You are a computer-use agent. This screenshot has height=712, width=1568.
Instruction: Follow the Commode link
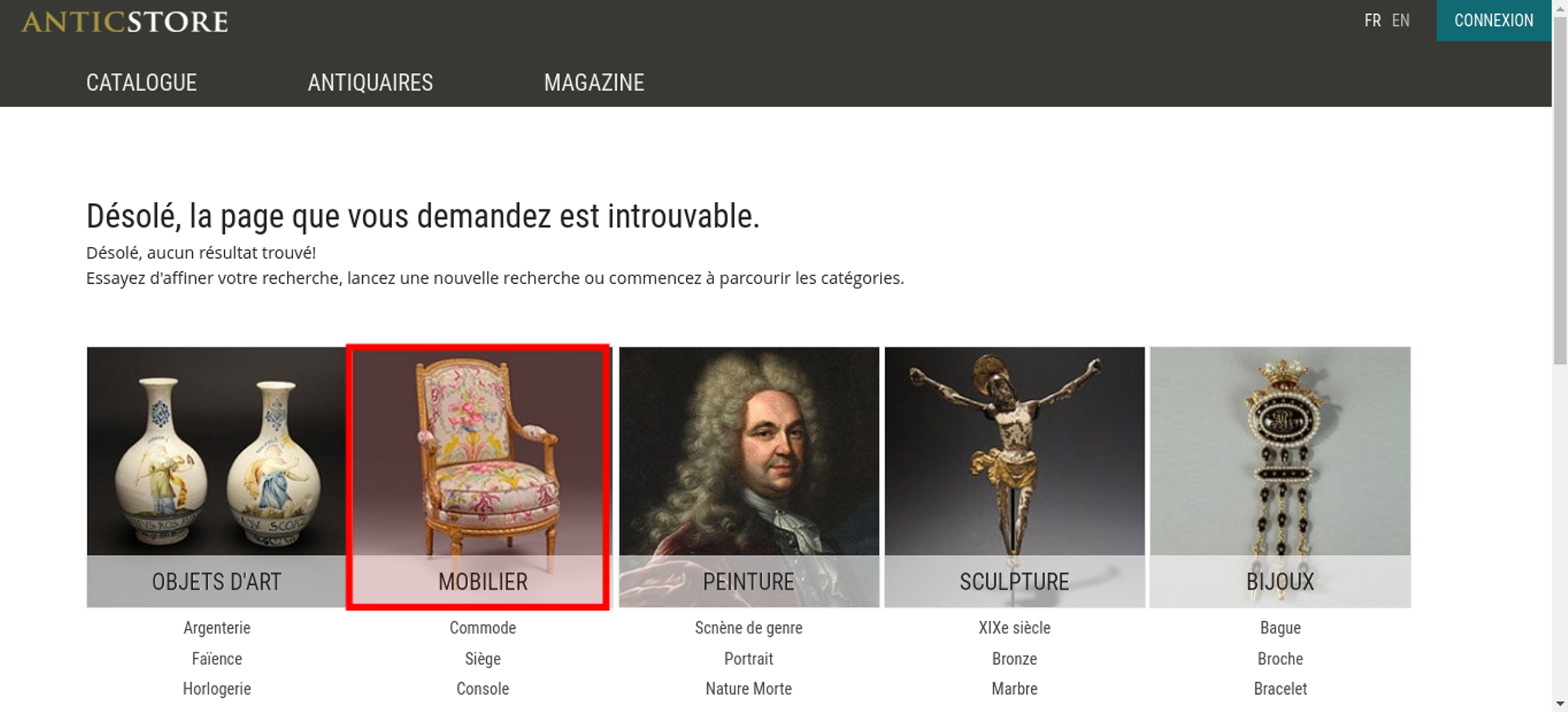click(483, 627)
